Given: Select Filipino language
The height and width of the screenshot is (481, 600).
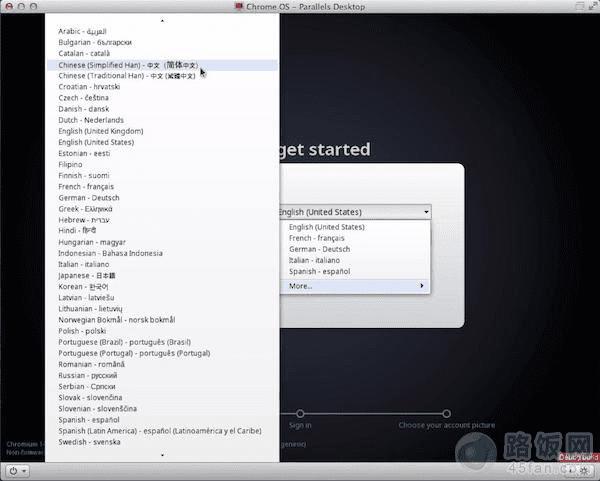Looking at the screenshot, I should (162, 165).
